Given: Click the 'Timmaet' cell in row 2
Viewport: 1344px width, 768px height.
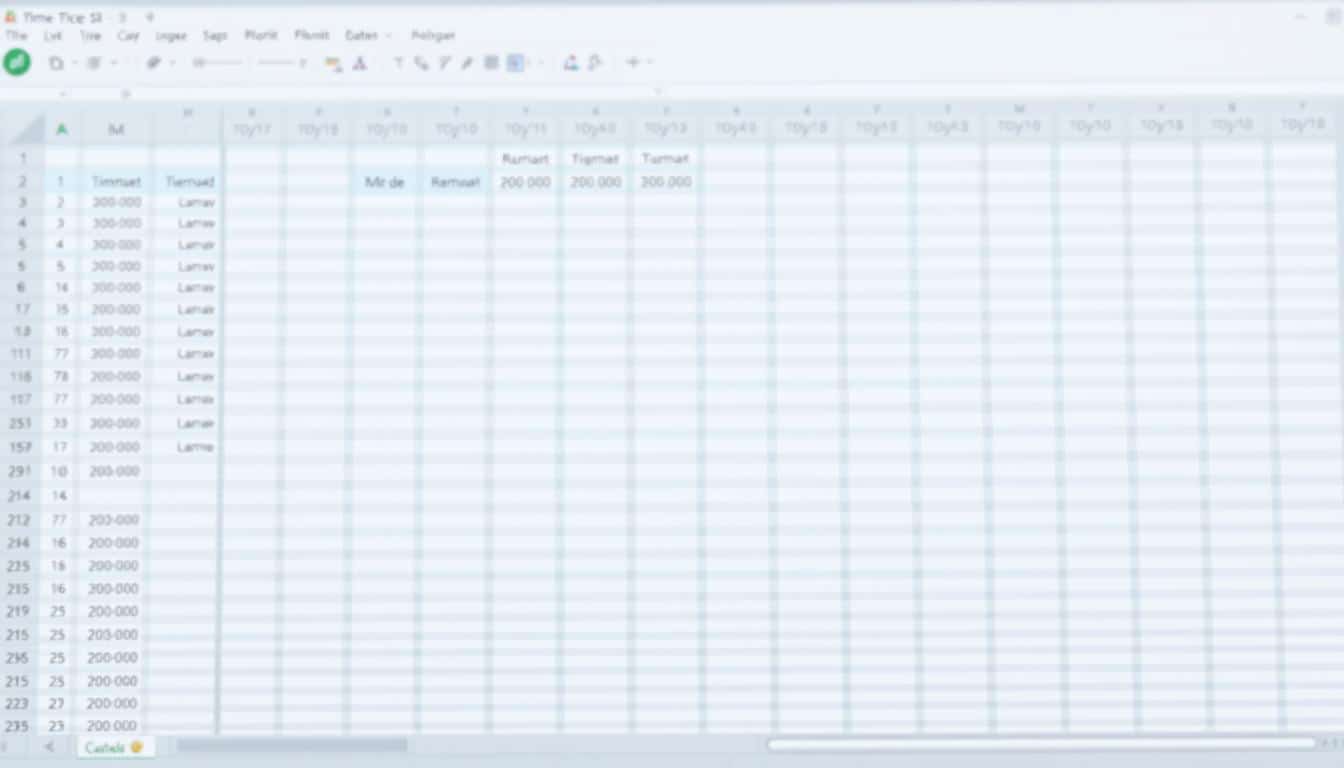Looking at the screenshot, I should click(116, 182).
